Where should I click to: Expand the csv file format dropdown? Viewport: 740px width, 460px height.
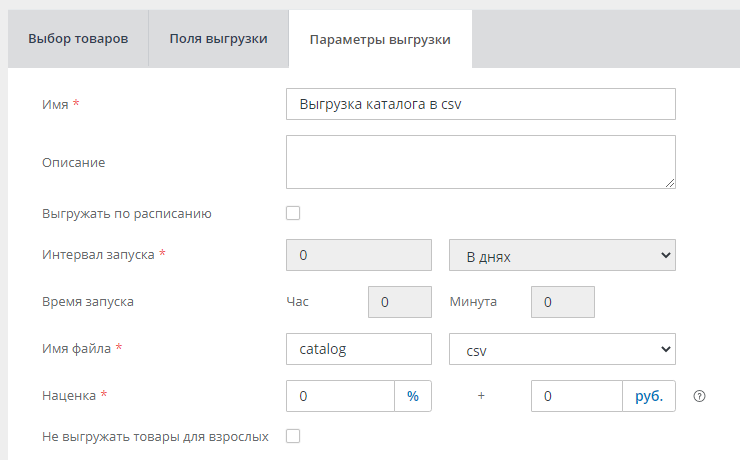[562, 349]
